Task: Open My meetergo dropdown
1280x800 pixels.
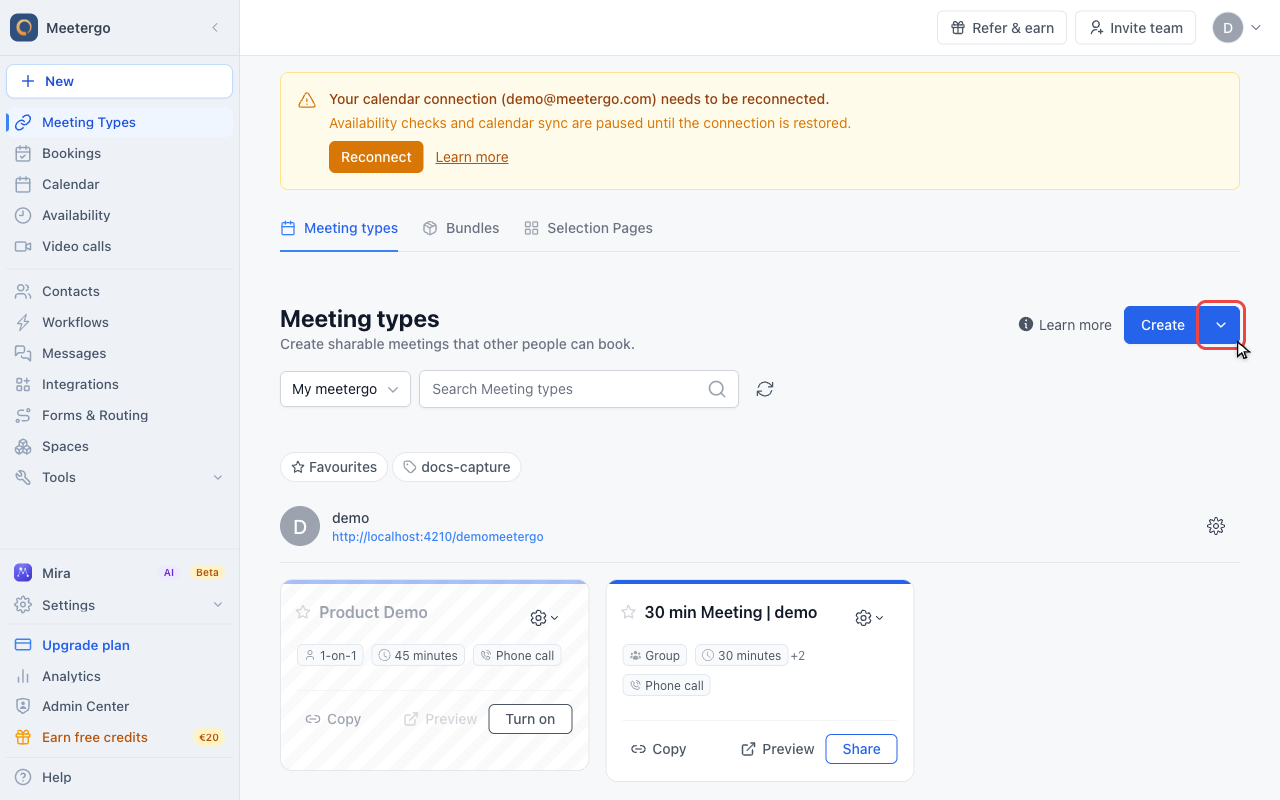Action: [345, 389]
